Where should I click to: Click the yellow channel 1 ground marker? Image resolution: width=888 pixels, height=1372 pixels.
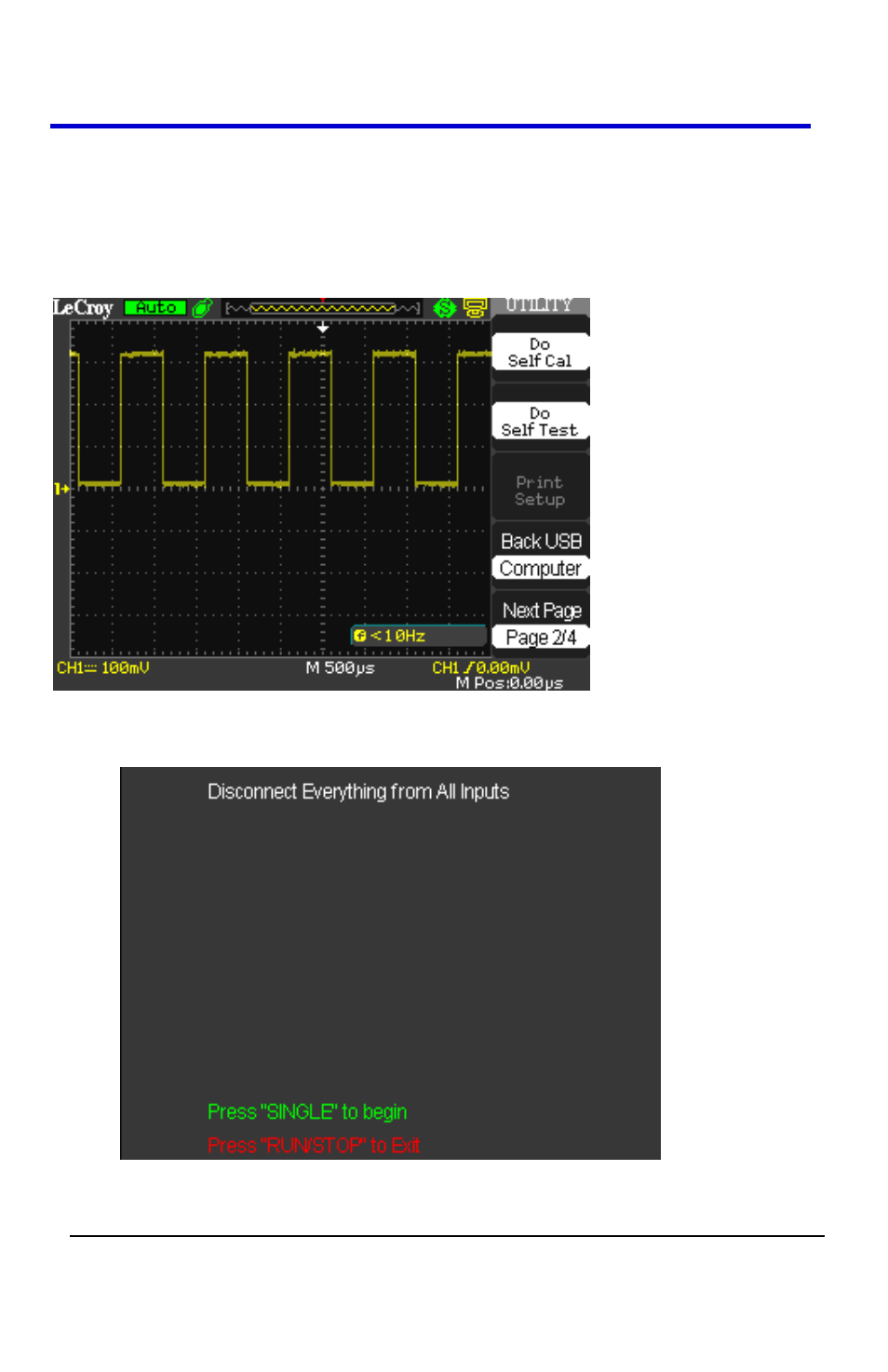tap(61, 488)
